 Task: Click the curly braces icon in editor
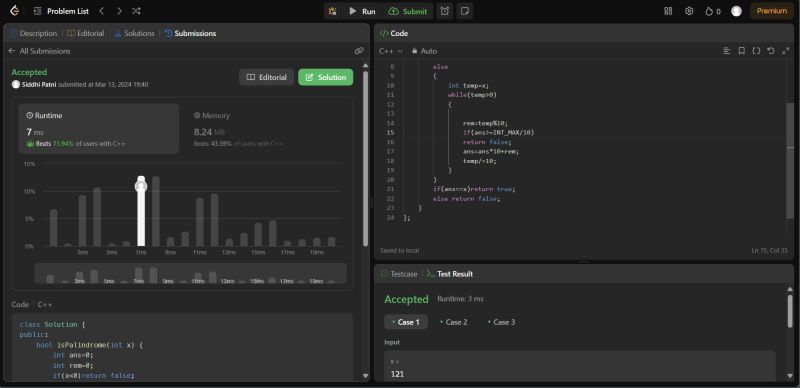(x=757, y=51)
